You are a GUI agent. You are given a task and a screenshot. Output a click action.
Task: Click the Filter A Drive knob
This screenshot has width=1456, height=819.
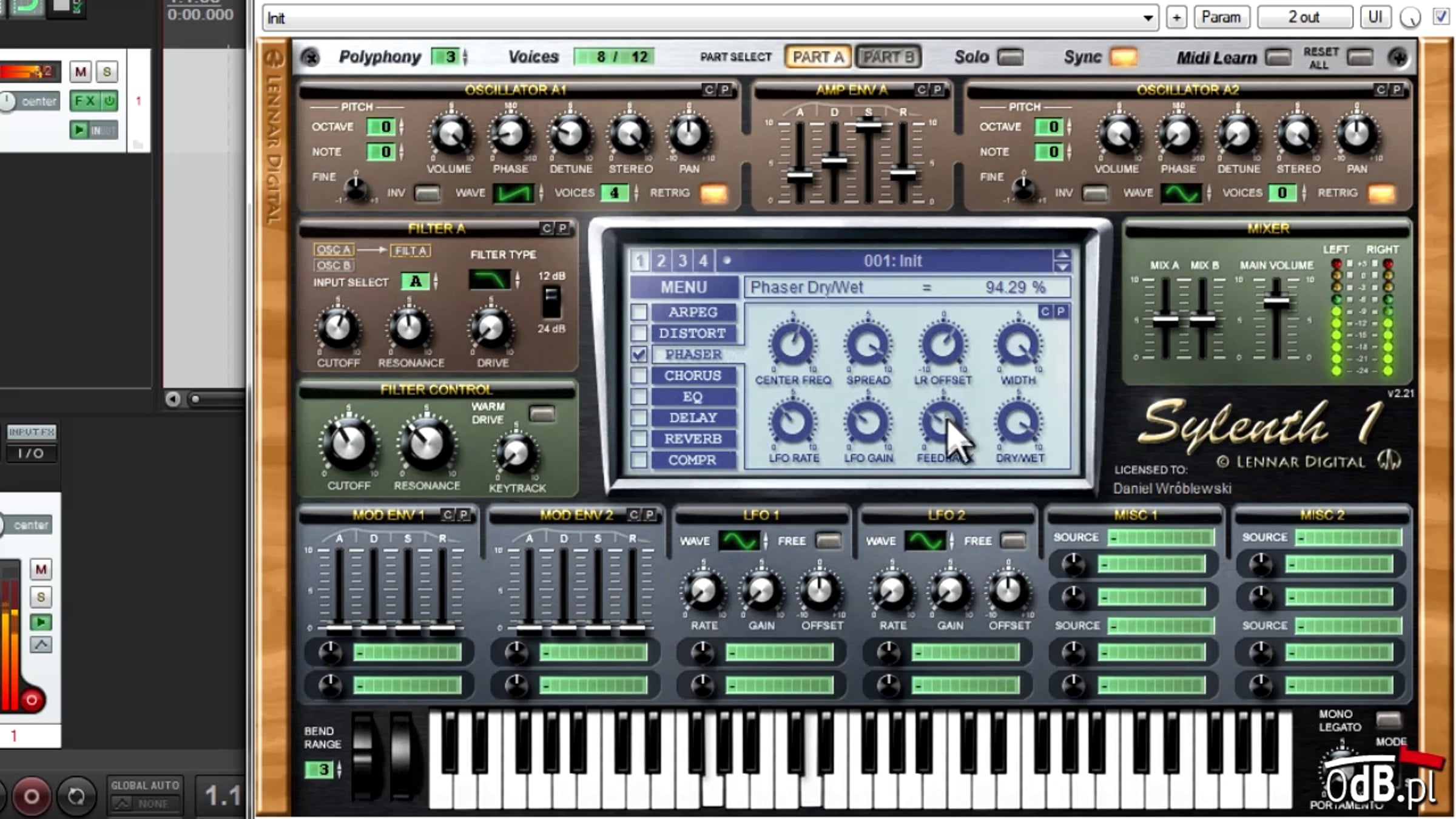(491, 328)
